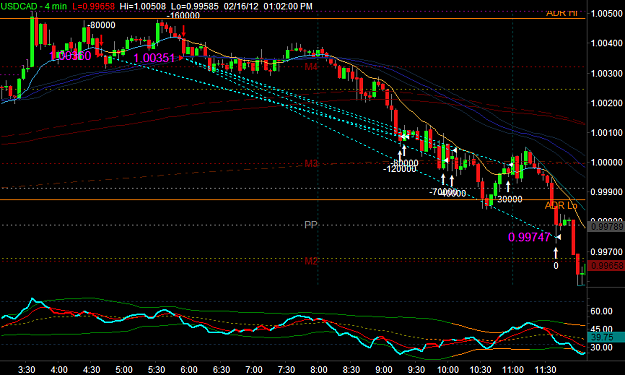Click the ADR Hi line label
Viewport: 625px width, 375px height.
561,13
